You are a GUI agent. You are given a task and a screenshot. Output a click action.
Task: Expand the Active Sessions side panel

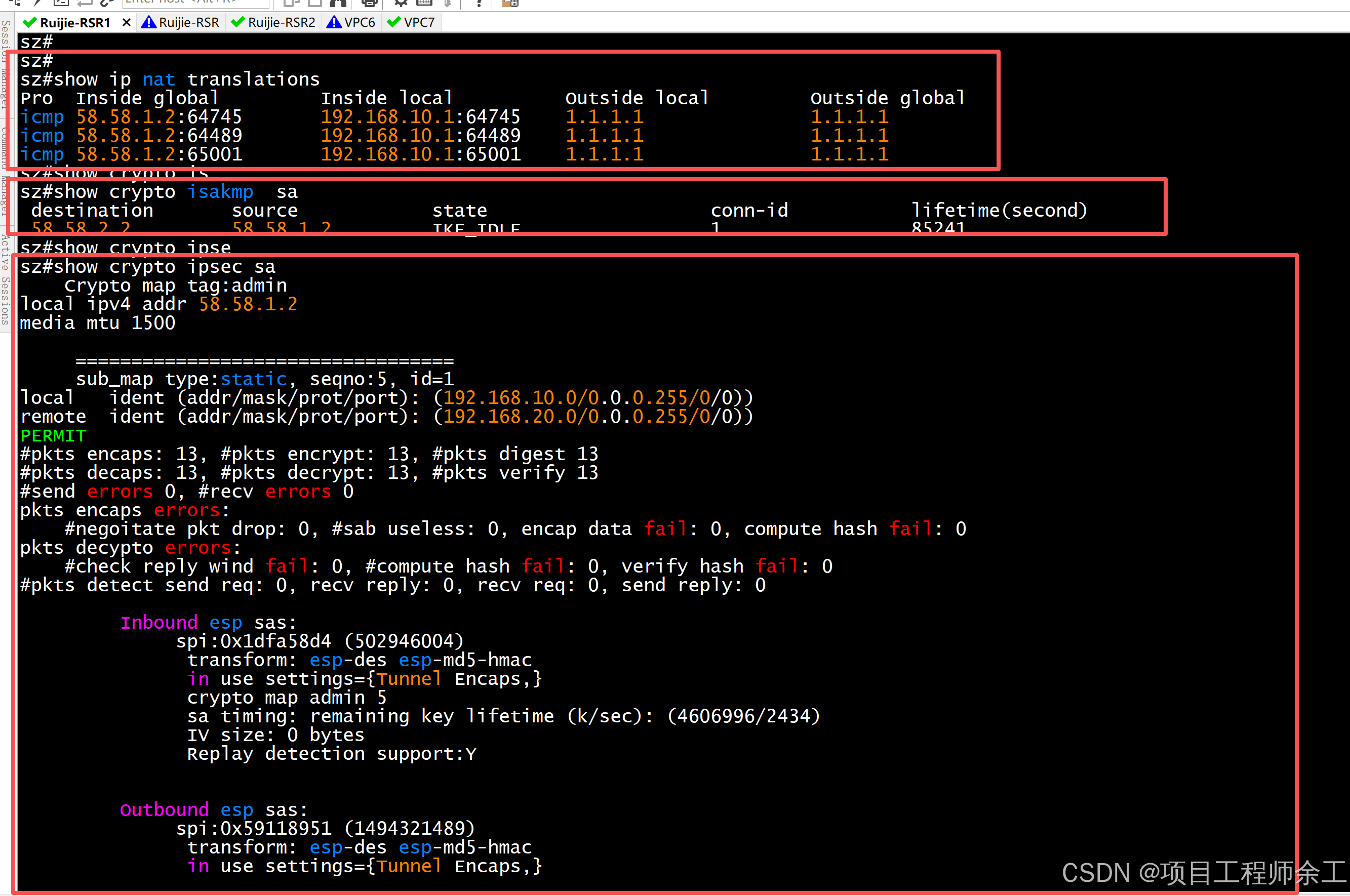5,280
